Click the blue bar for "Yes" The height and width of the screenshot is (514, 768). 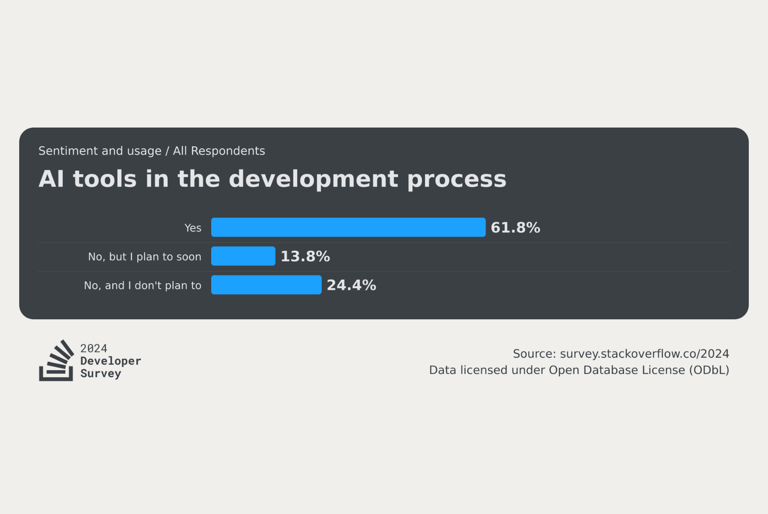348,228
